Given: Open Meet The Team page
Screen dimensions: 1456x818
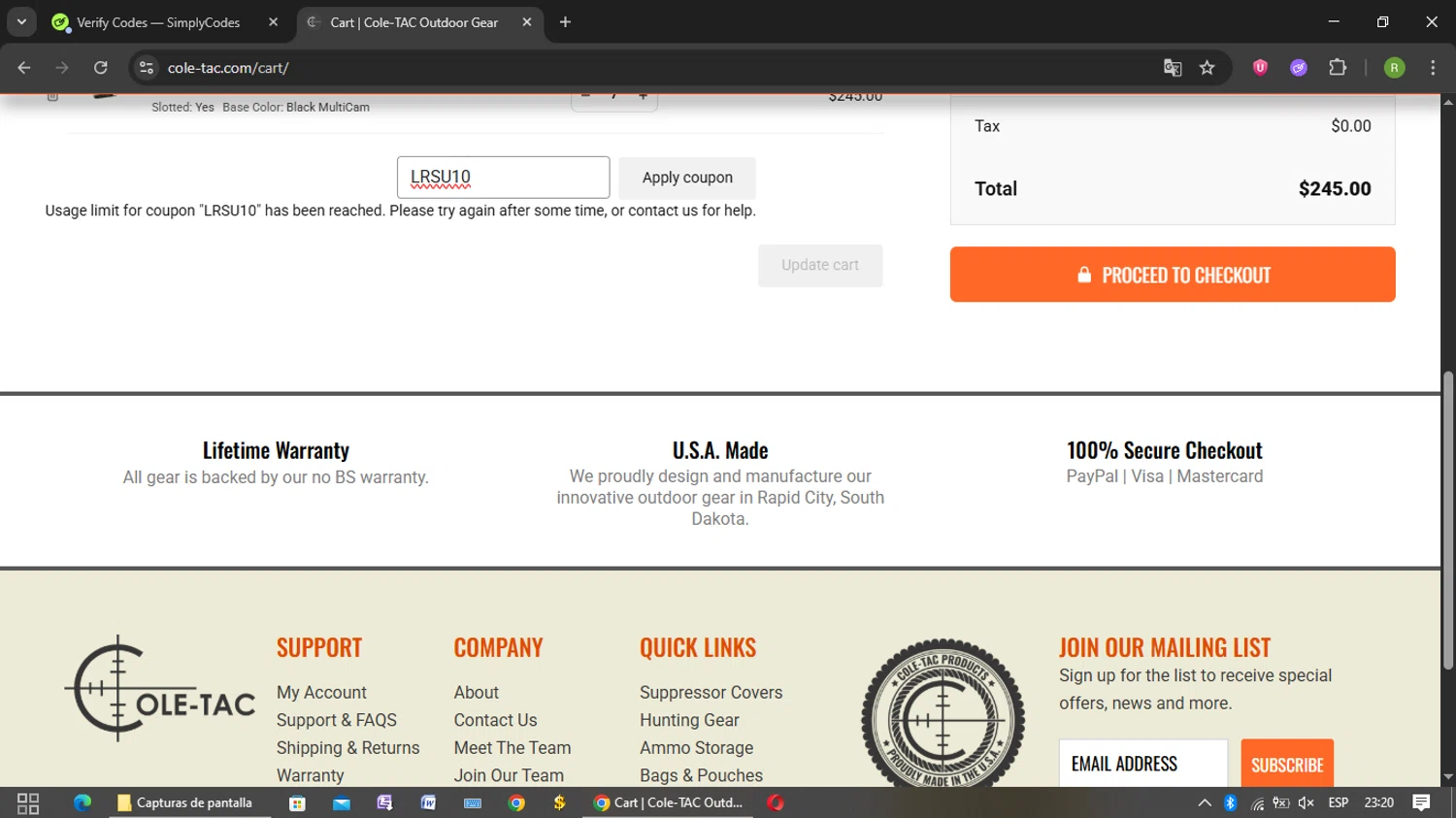Looking at the screenshot, I should (513, 748).
